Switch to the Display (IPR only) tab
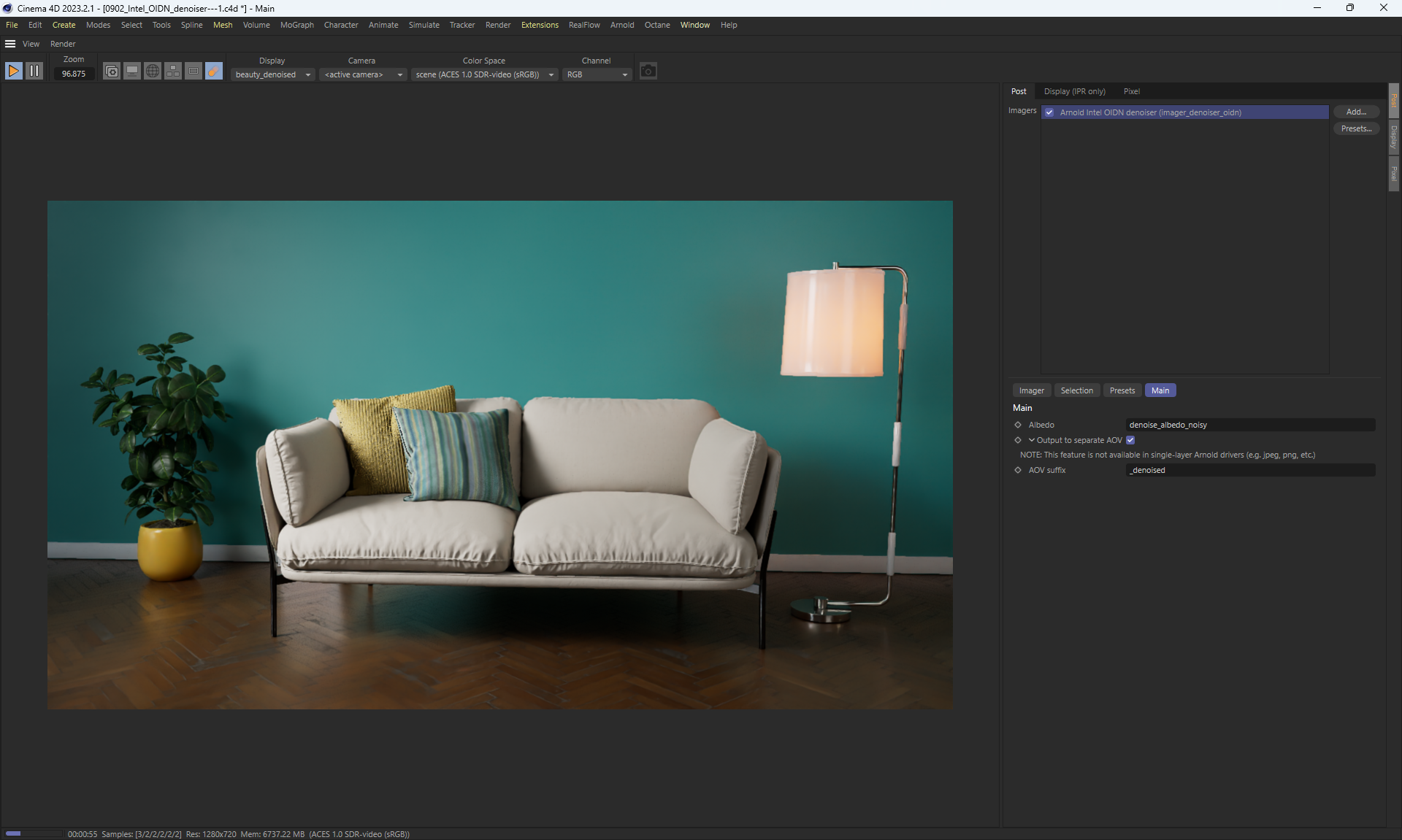Viewport: 1402px width, 840px height. (x=1074, y=91)
